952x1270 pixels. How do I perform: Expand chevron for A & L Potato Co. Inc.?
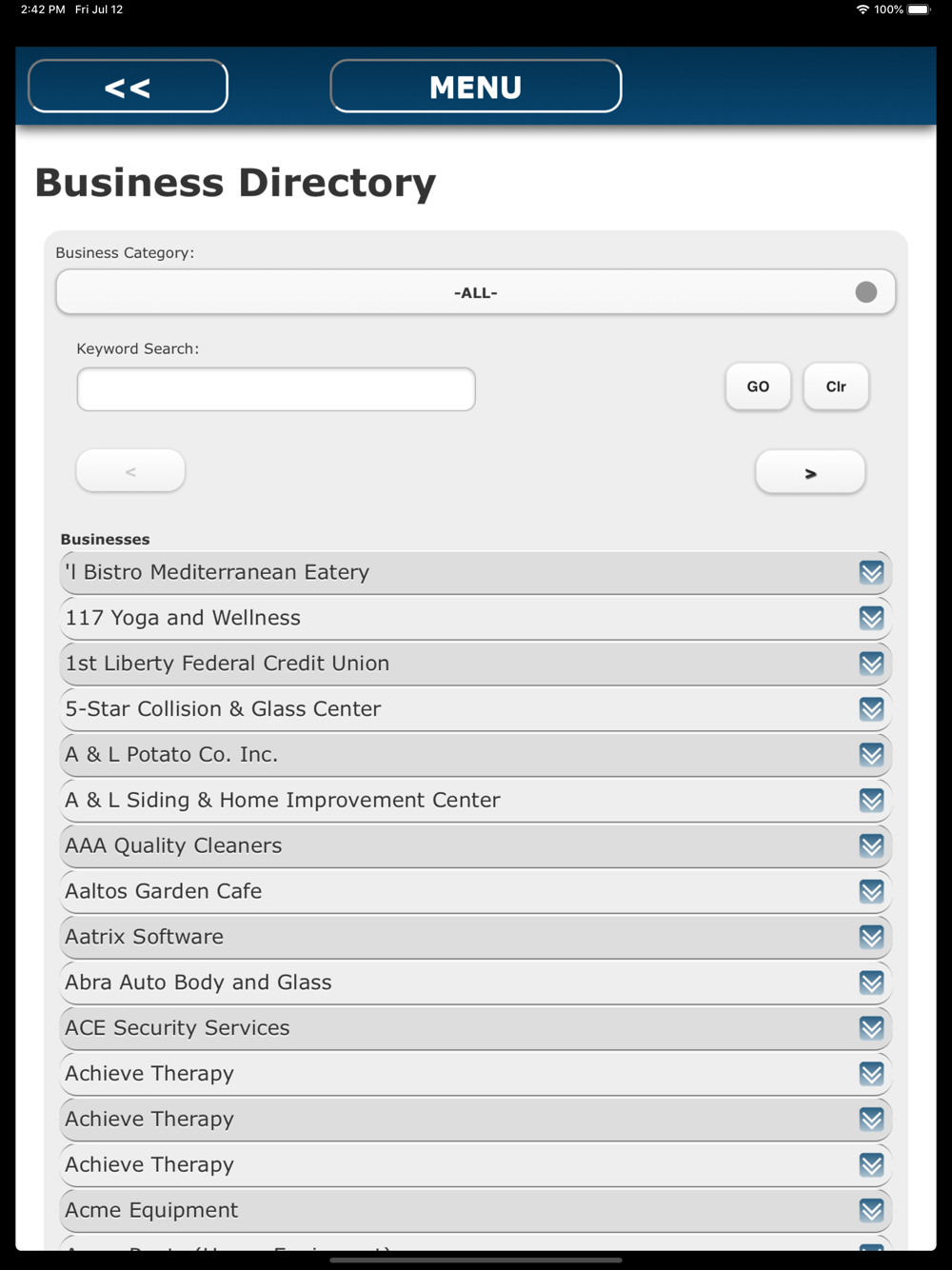(871, 755)
